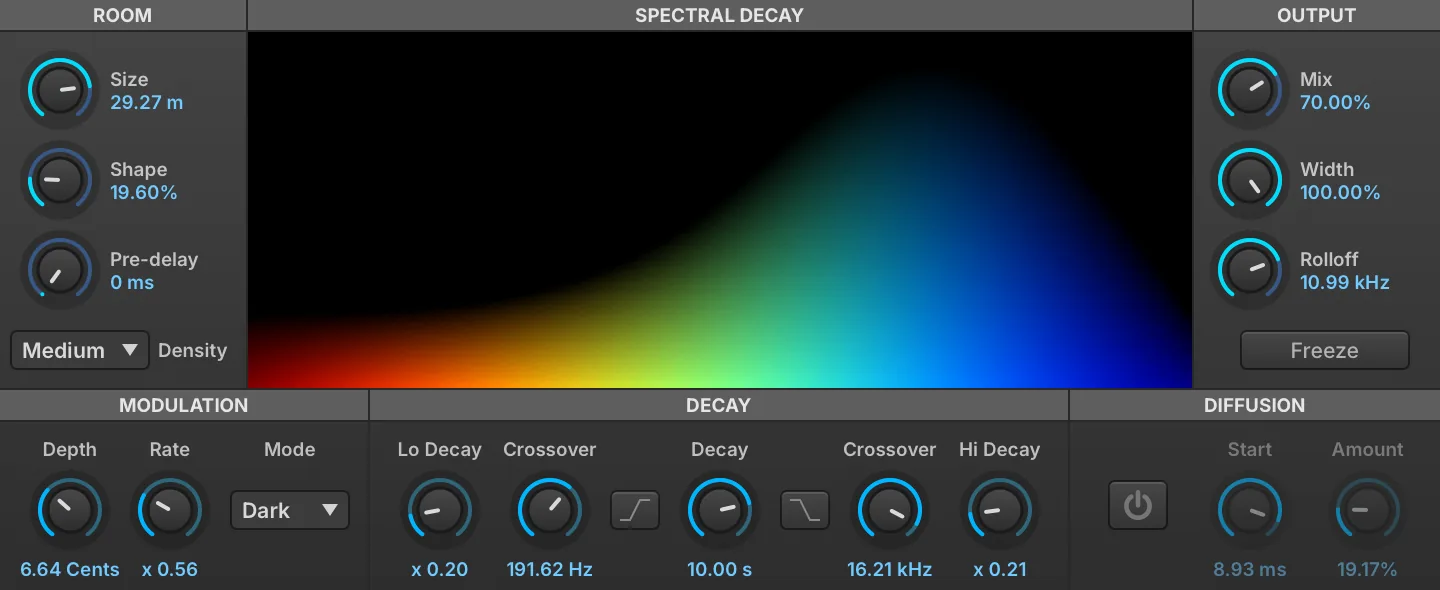Image resolution: width=1440 pixels, height=590 pixels.
Task: Click the Diffusion Amount knob
Action: point(1367,510)
